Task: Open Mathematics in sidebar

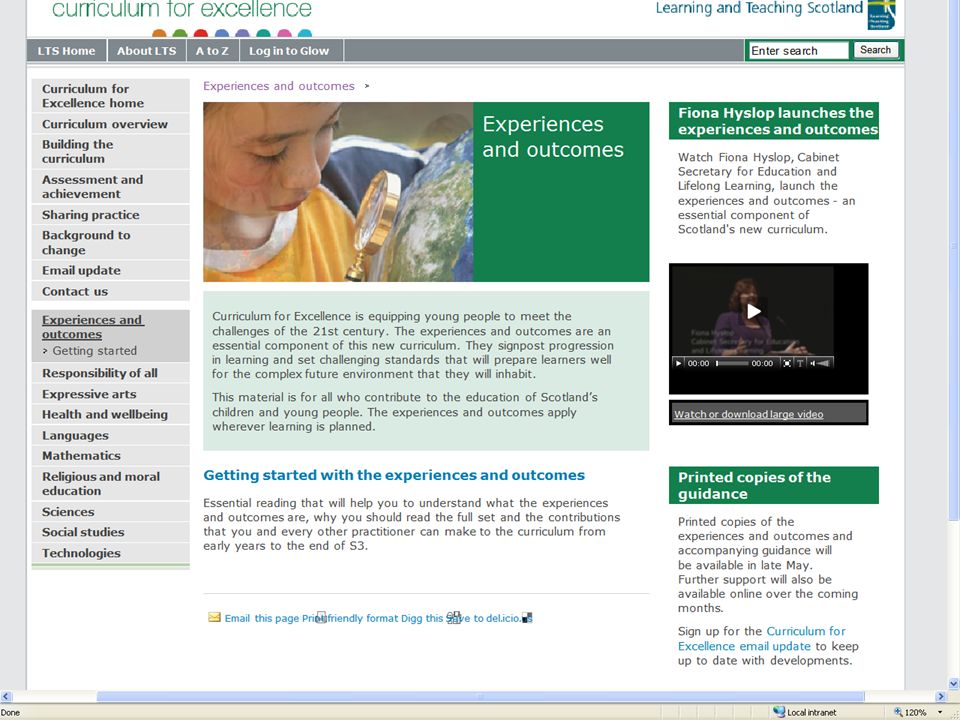Action: click(x=111, y=456)
